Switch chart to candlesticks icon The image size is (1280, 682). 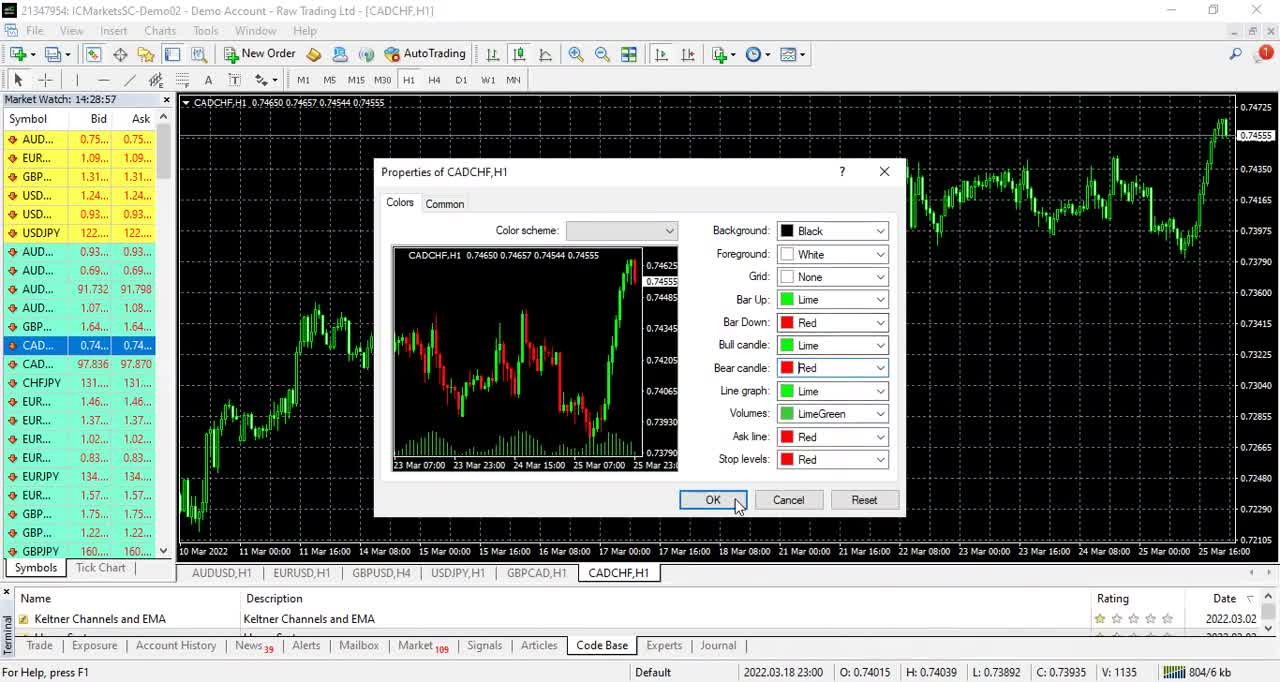point(518,54)
